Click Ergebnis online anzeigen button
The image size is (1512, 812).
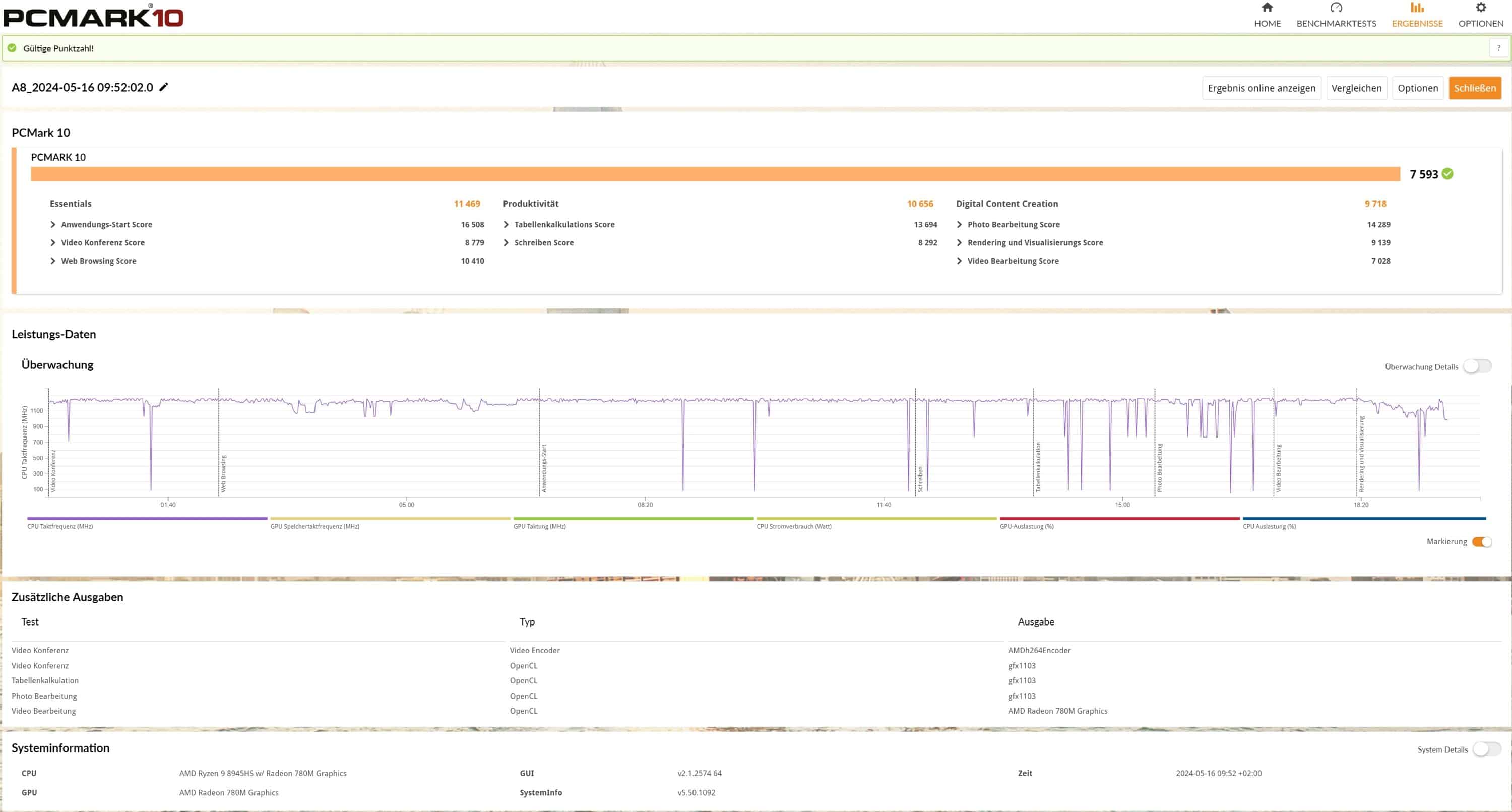[x=1261, y=88]
